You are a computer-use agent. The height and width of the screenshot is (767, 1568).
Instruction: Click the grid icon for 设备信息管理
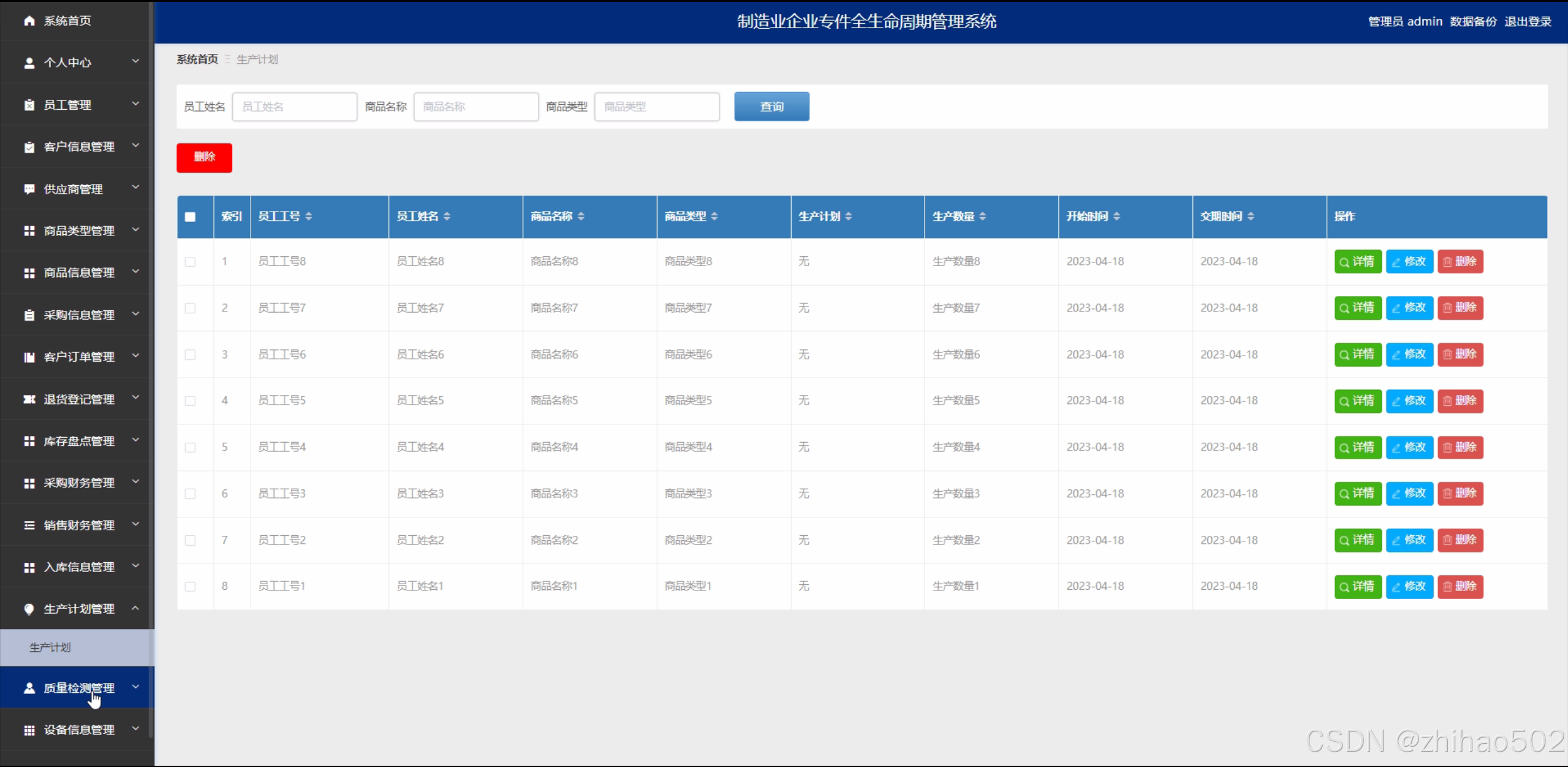coord(29,730)
